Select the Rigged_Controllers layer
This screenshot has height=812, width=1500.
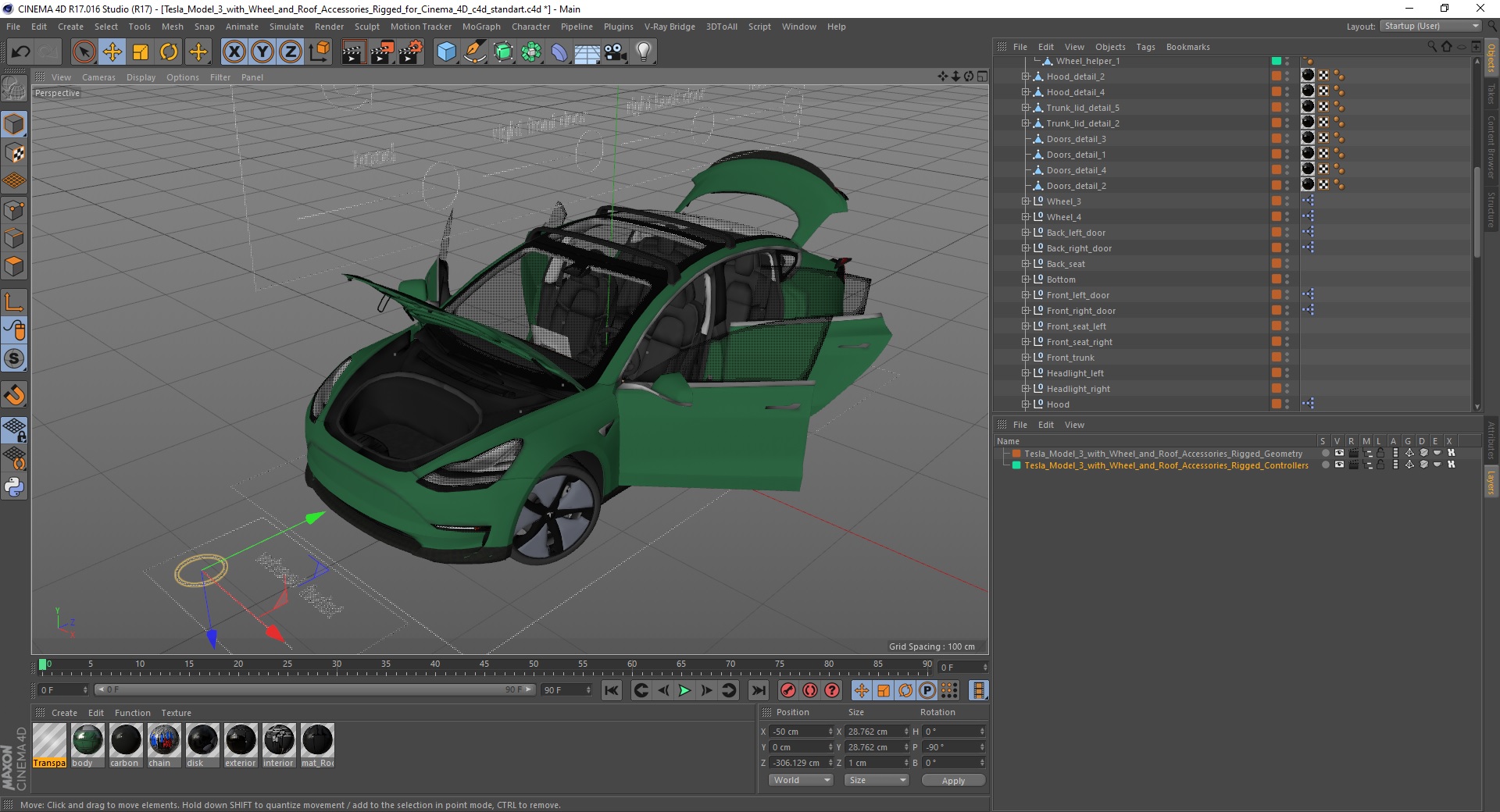[1166, 465]
